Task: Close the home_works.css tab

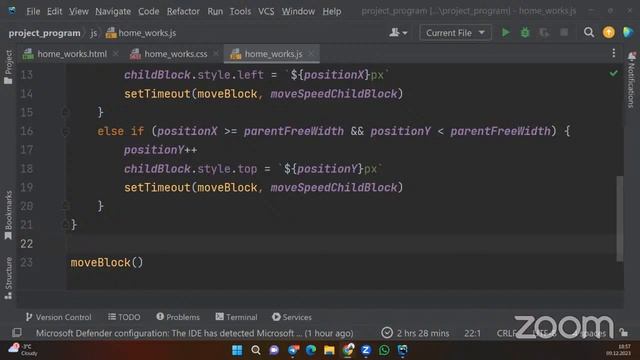Action: (x=216, y=54)
